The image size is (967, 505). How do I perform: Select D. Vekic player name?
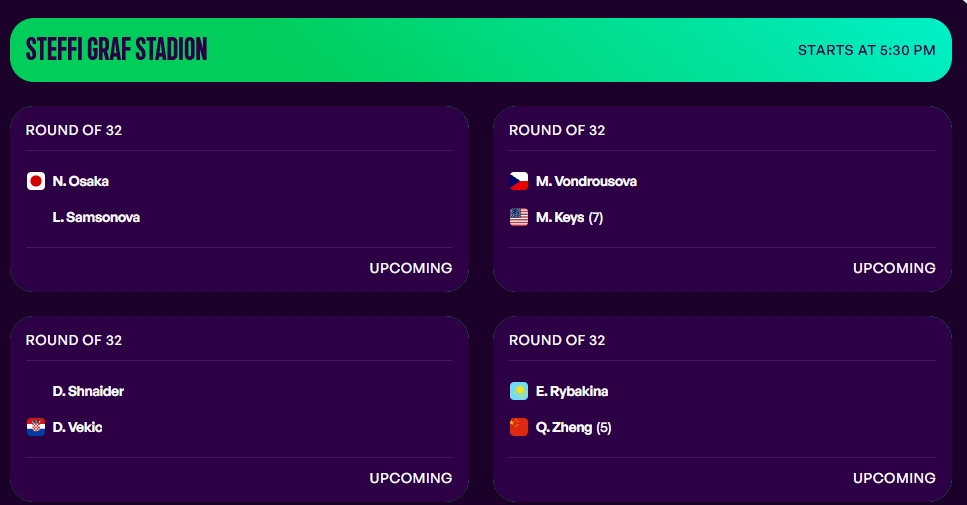pyautogui.click(x=77, y=427)
